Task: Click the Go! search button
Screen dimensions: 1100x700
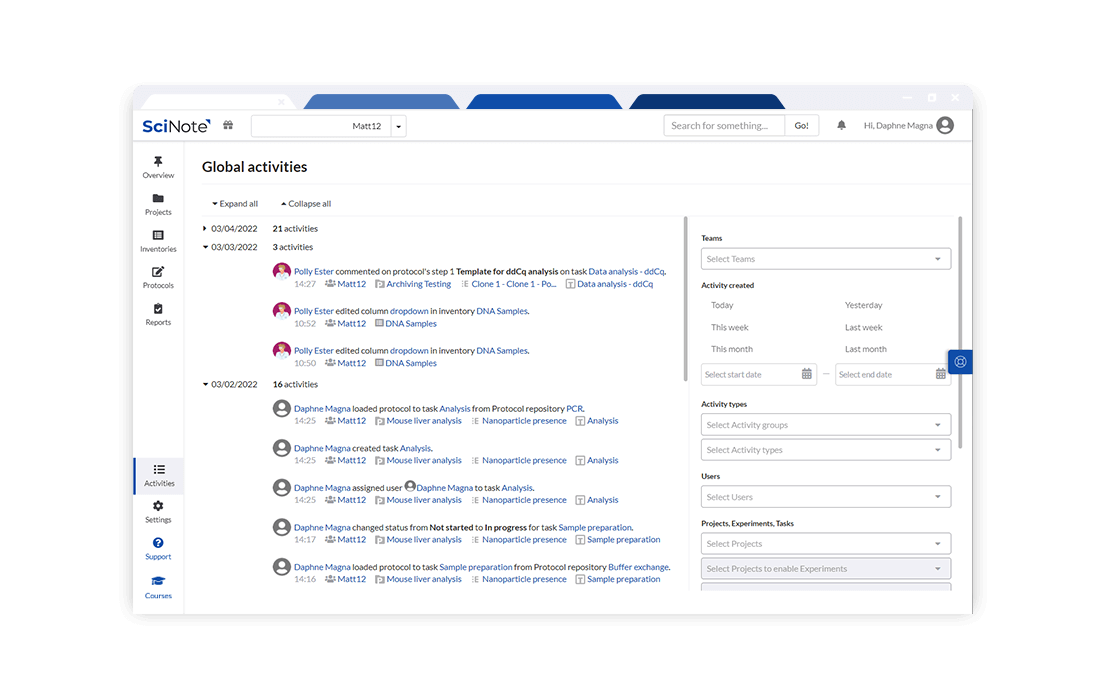Action: 801,125
